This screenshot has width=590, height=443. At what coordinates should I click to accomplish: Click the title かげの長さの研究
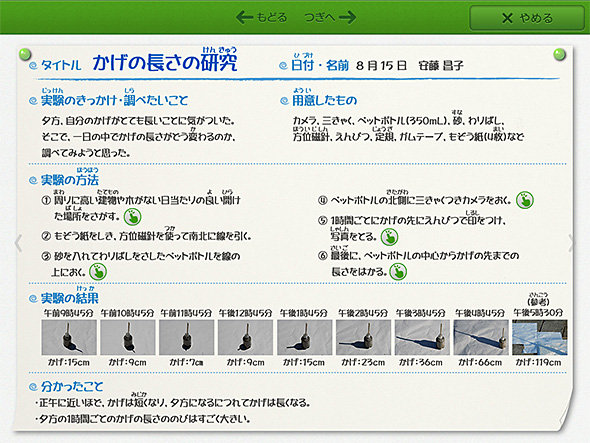(165, 62)
